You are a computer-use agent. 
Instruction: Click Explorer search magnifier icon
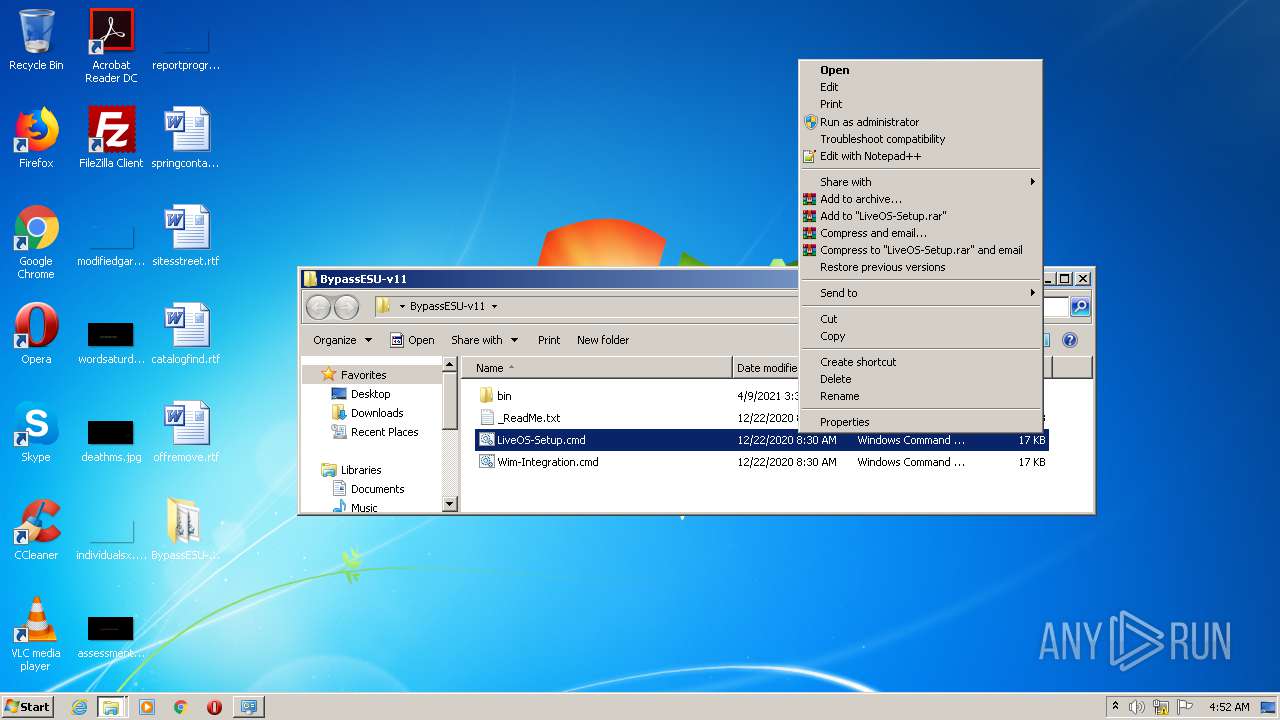(1080, 307)
